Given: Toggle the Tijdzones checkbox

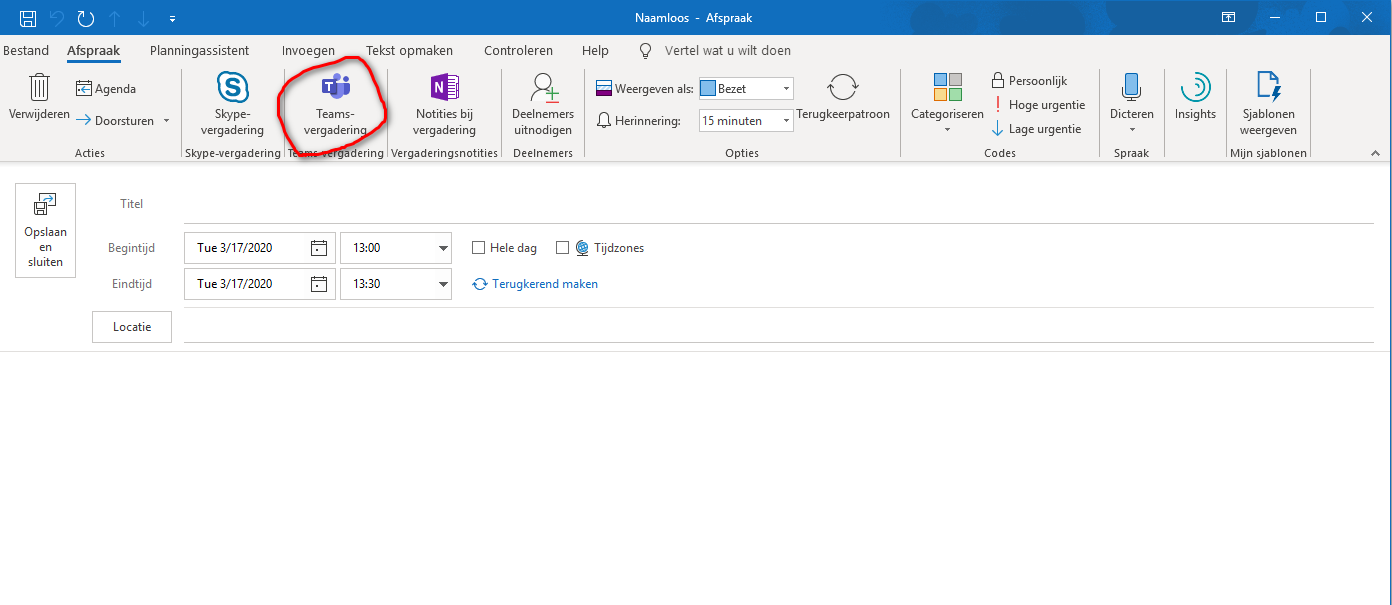Looking at the screenshot, I should pos(562,248).
